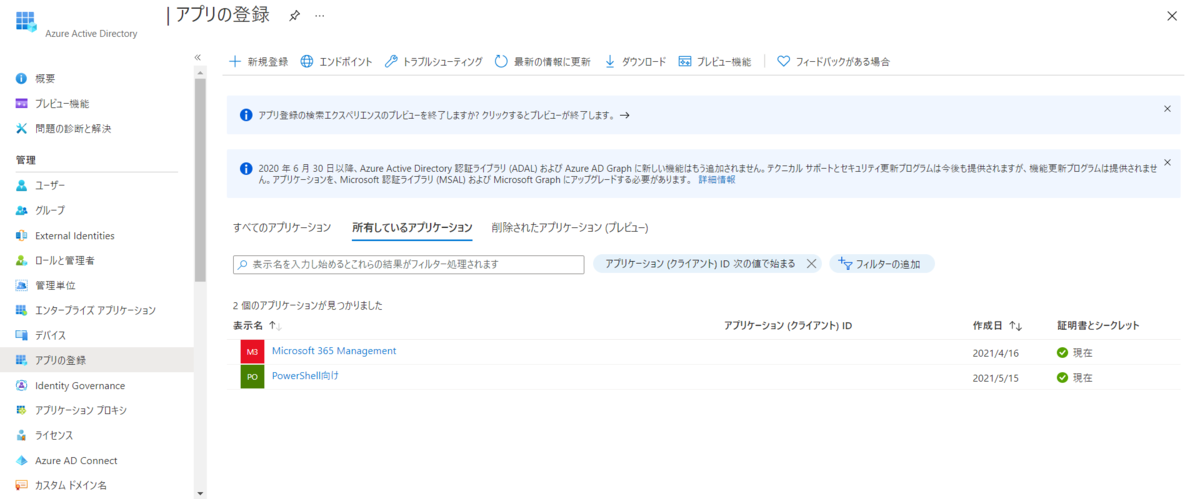Switch to すべてのアプリケーション tab
The height and width of the screenshot is (499, 1200).
[x=281, y=228]
